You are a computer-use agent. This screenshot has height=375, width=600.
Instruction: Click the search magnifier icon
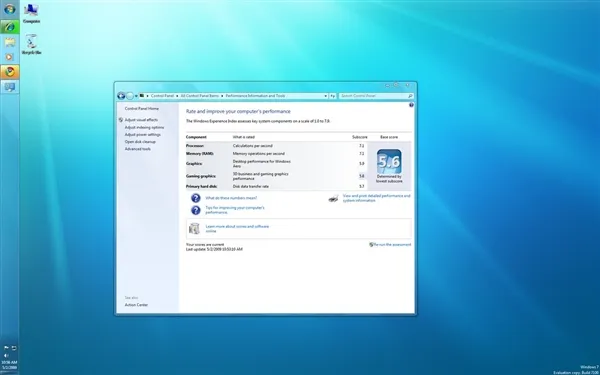410,96
